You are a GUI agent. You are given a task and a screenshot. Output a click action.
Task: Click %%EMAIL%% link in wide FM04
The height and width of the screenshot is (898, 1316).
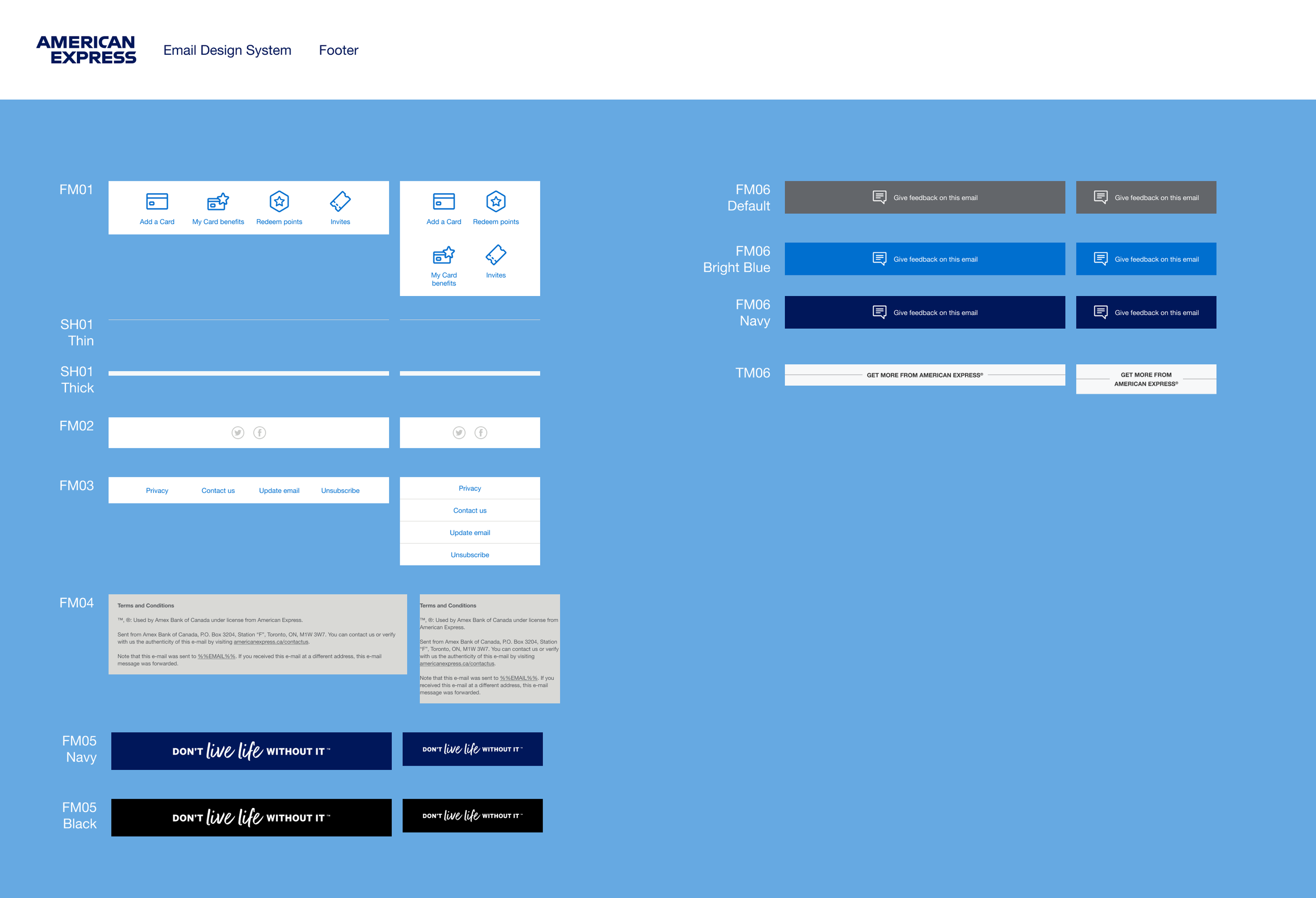(216, 657)
